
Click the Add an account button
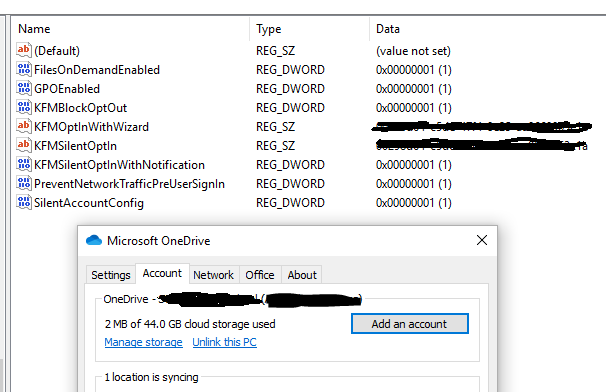(410, 324)
